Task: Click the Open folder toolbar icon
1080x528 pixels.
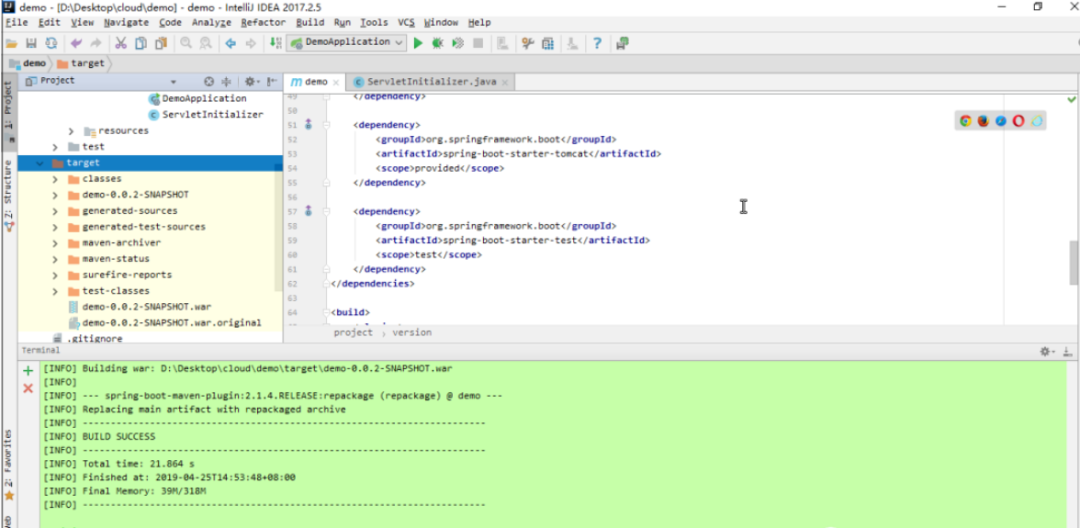Action: coord(11,43)
